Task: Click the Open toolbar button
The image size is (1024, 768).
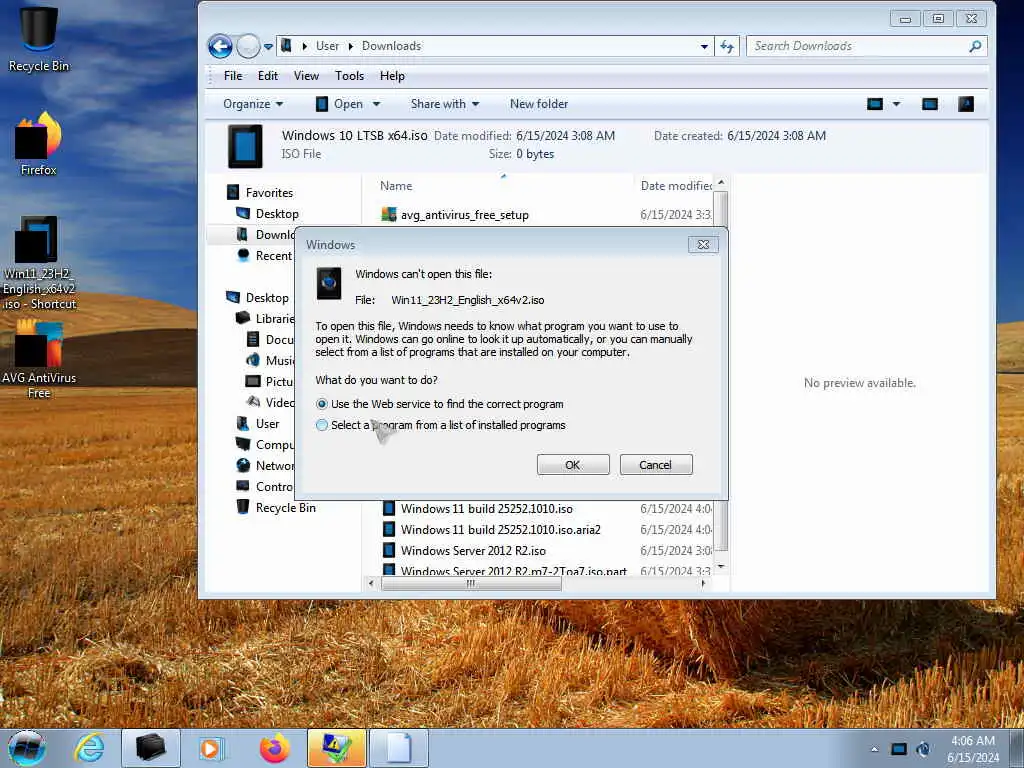Action: [340, 104]
